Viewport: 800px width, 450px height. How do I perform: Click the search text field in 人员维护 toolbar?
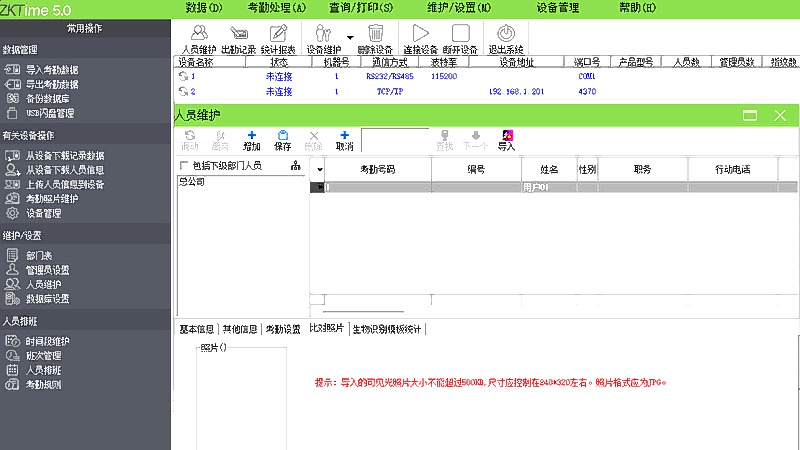pos(395,140)
